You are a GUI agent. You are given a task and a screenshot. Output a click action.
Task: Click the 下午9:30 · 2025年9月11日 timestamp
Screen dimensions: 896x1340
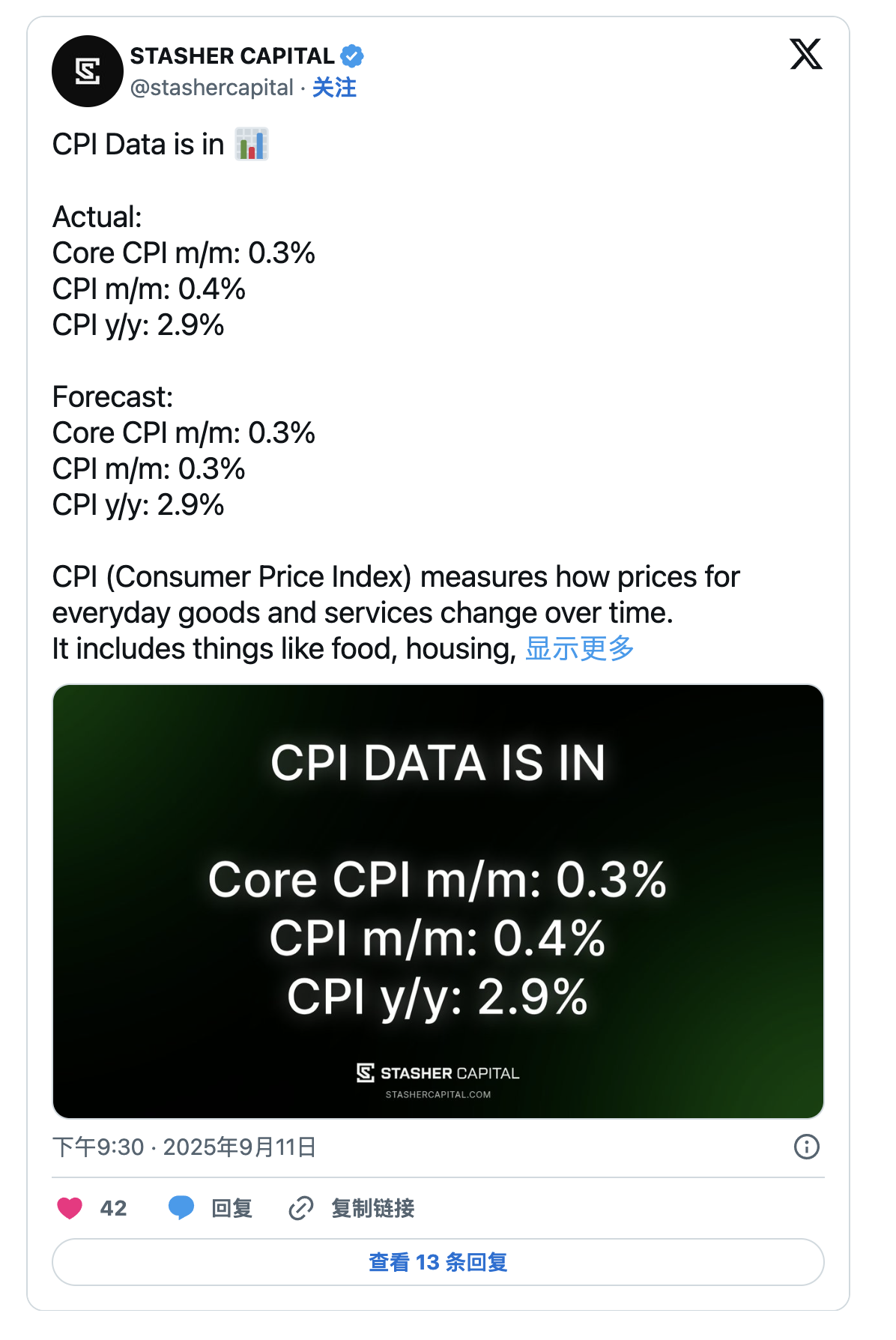184,1147
